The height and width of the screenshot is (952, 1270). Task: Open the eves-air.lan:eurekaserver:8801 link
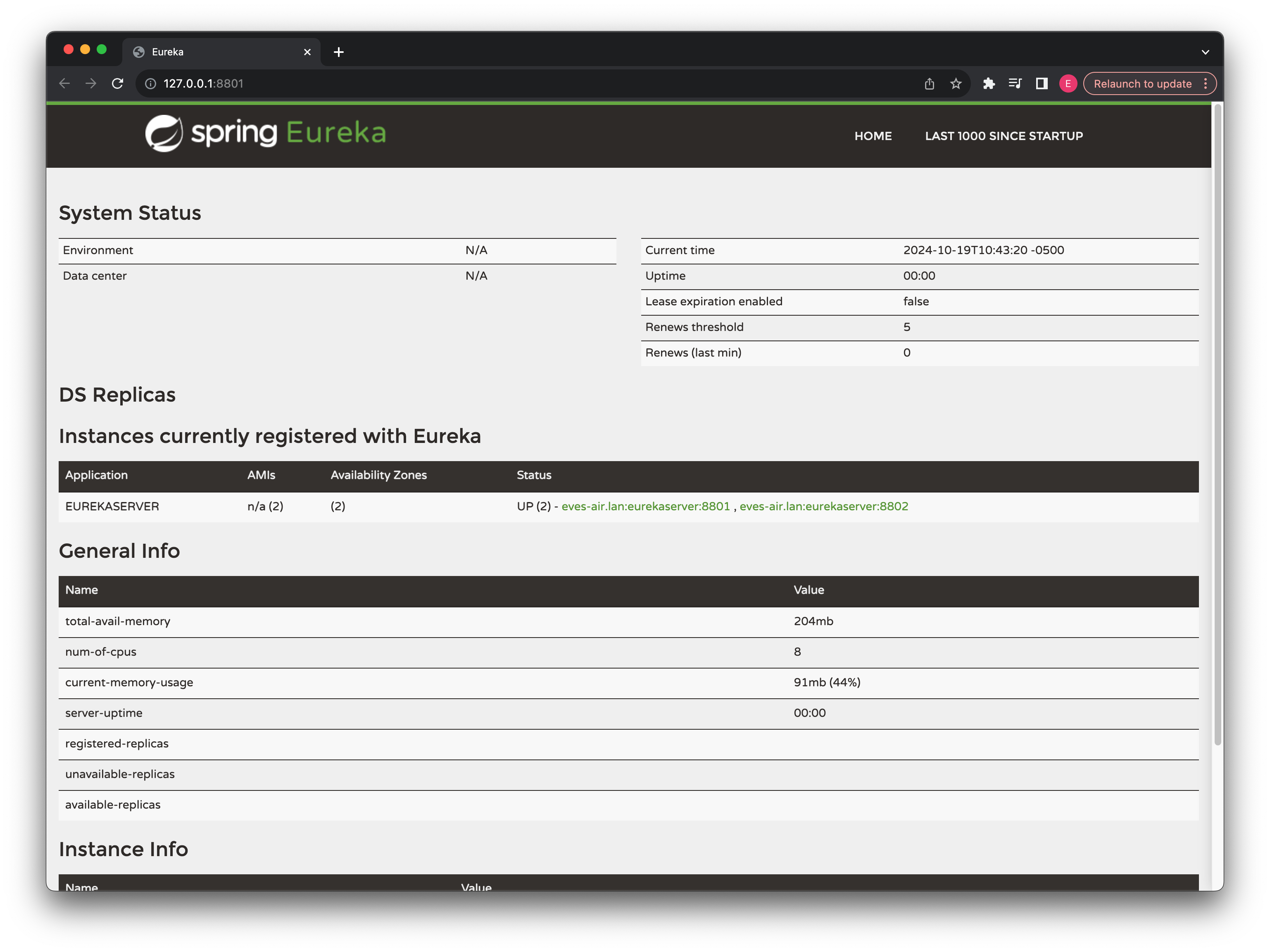(x=646, y=506)
